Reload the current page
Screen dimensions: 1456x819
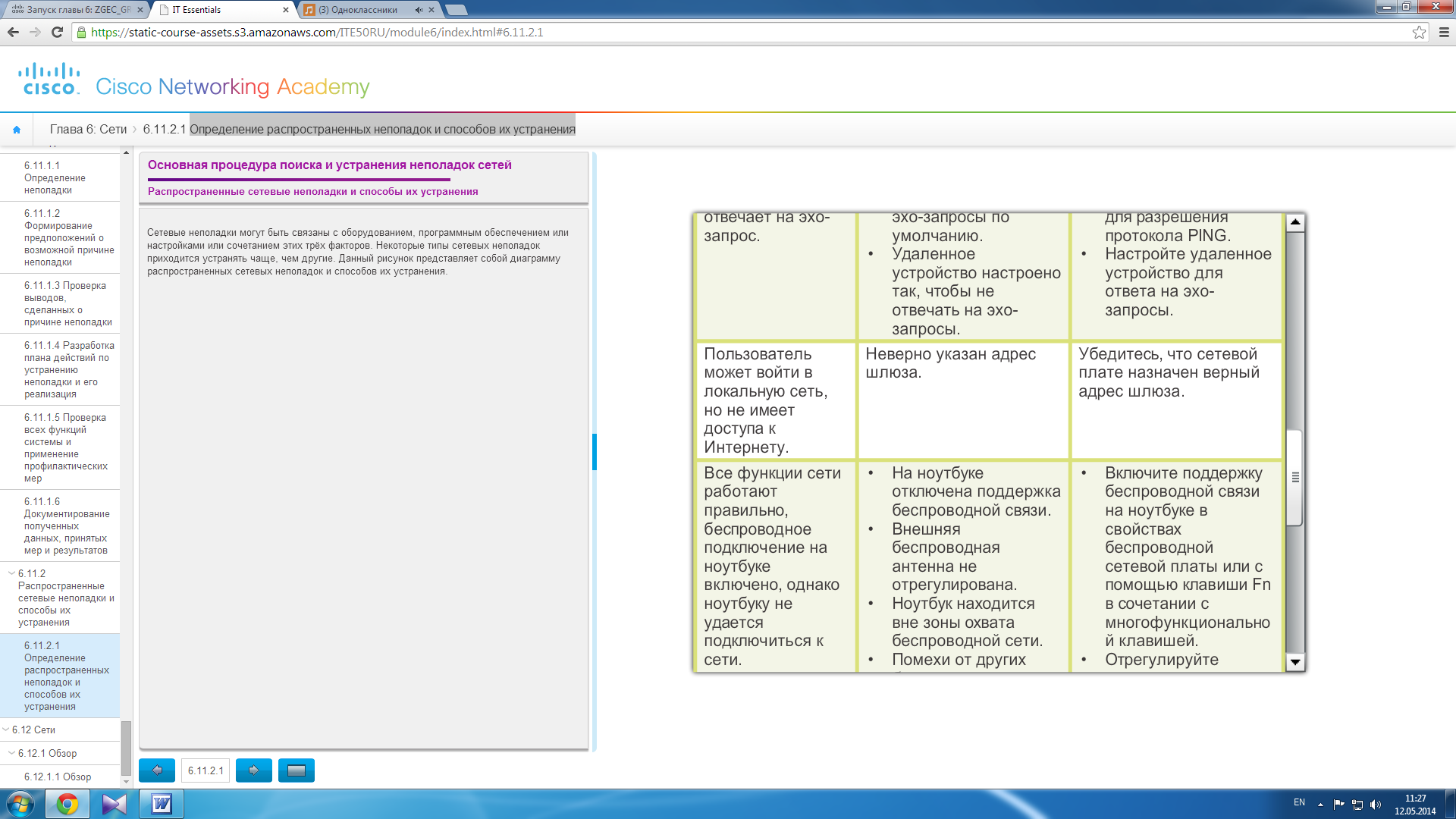point(57,32)
